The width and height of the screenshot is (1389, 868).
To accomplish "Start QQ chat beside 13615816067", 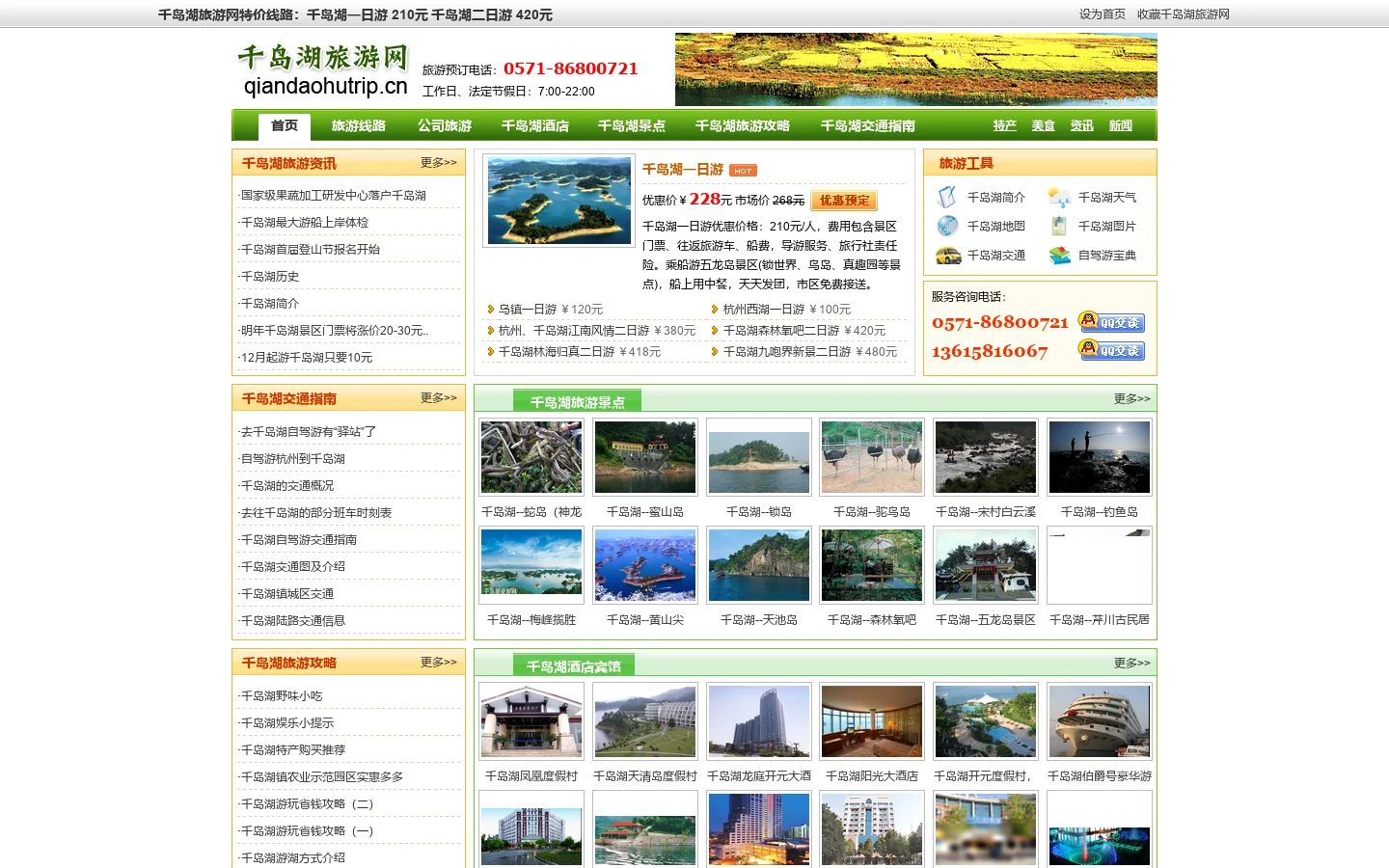I will click(x=1111, y=350).
